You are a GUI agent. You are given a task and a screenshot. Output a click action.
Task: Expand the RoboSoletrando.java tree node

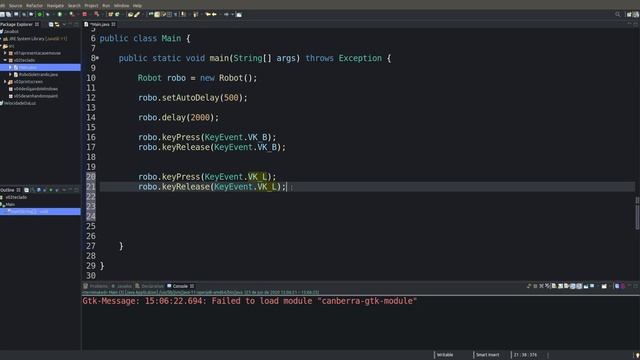pyautogui.click(x=10, y=75)
